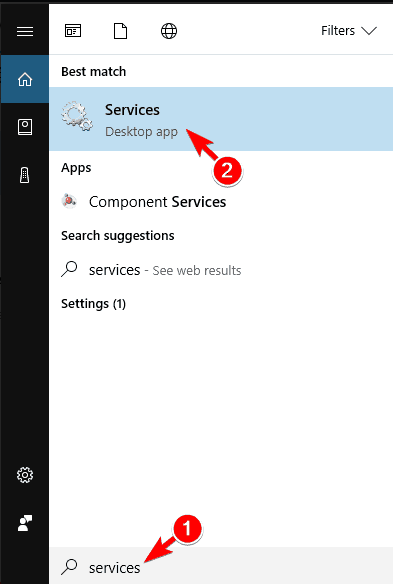393x584 pixels.
Task: Filter results by Apps icon
Action: coord(73,31)
